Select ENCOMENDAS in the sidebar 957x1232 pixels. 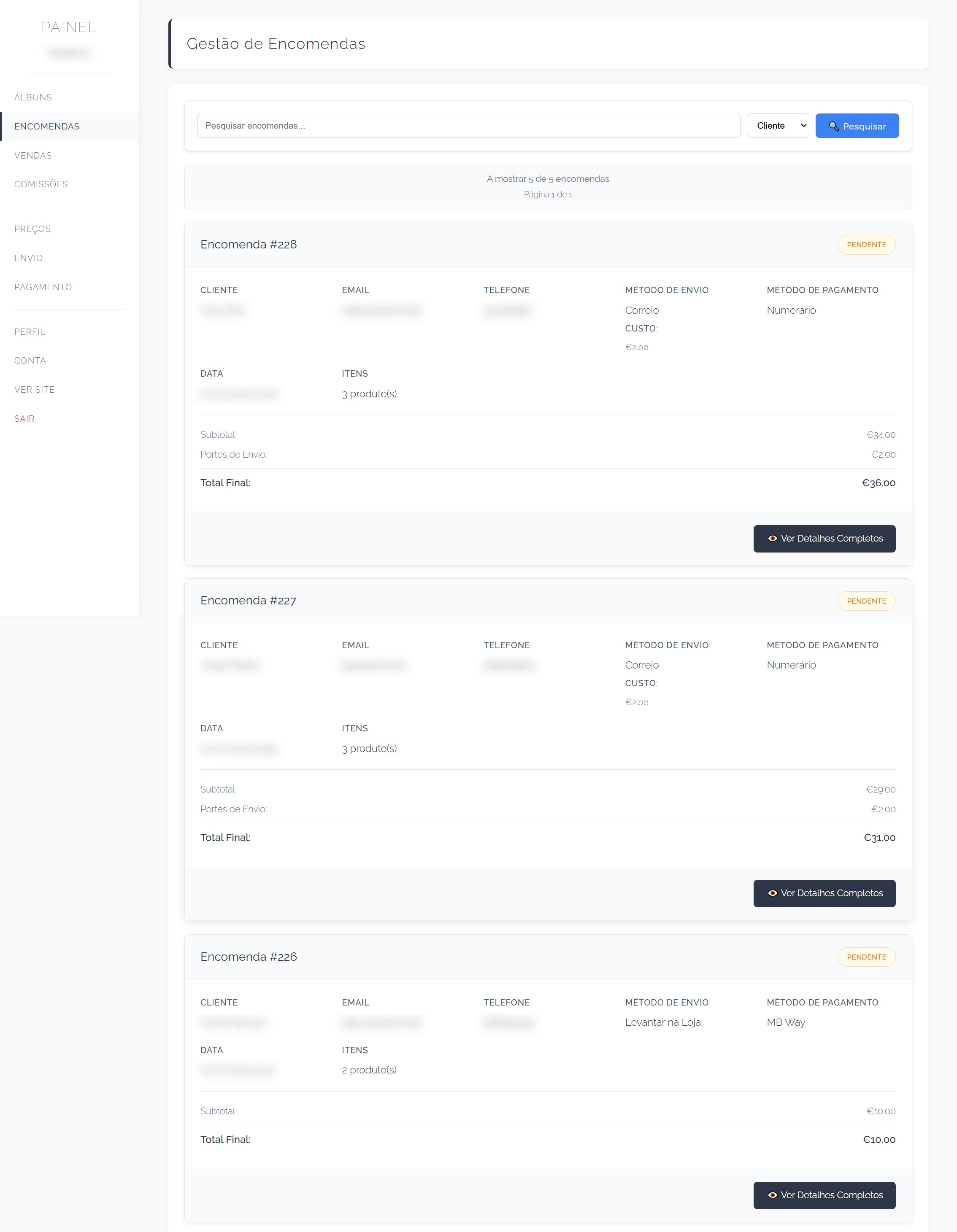click(x=47, y=126)
